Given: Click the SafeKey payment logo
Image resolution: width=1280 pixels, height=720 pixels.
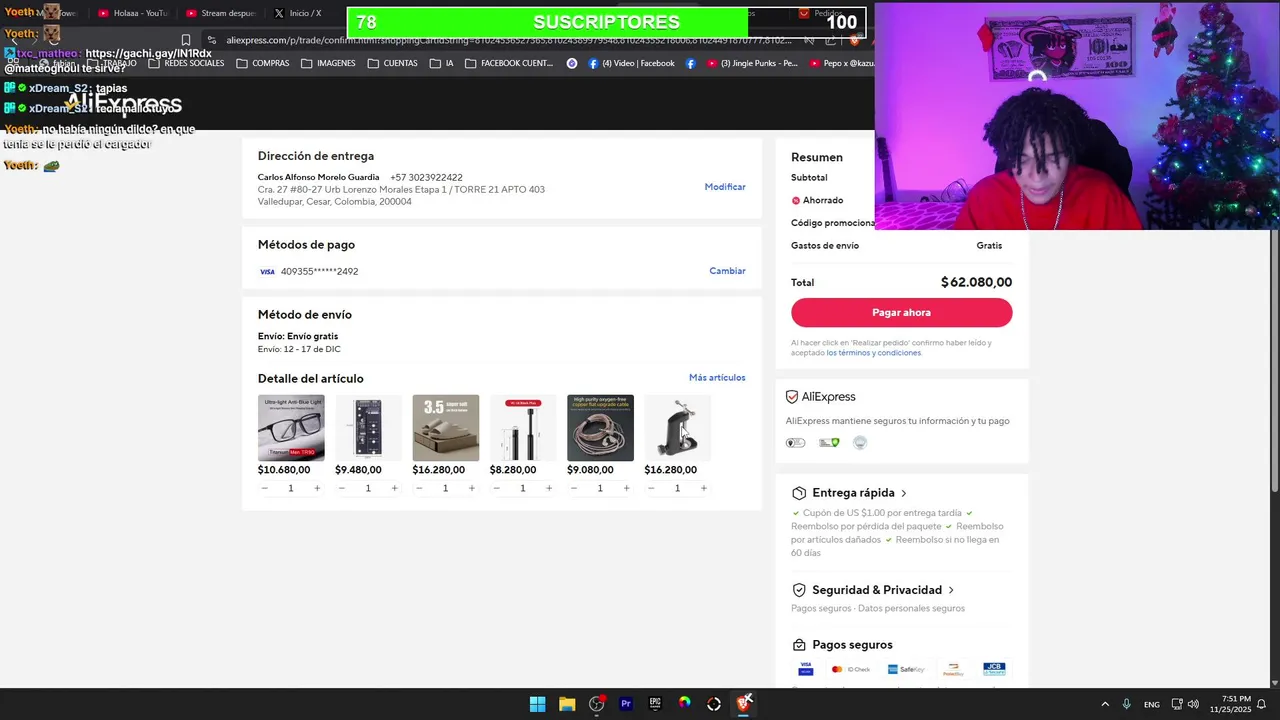Looking at the screenshot, I should pos(906,669).
